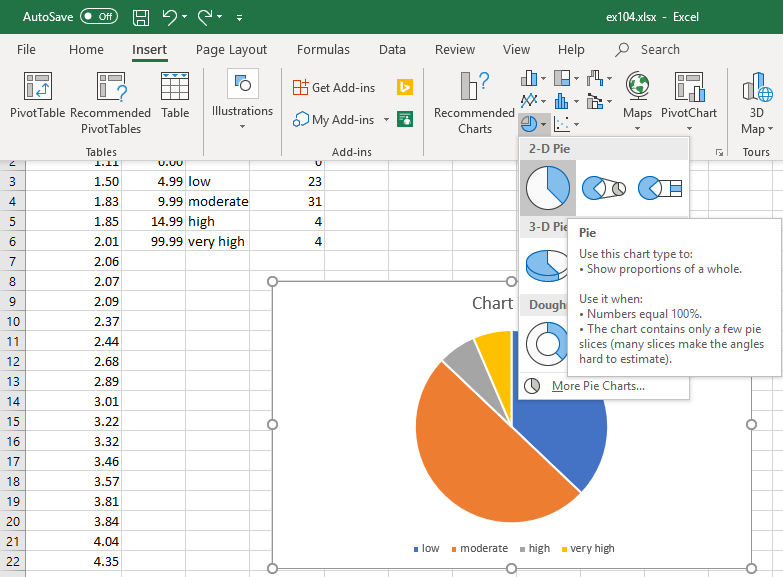Open the Maps chart button
The height and width of the screenshot is (577, 783).
tap(637, 101)
